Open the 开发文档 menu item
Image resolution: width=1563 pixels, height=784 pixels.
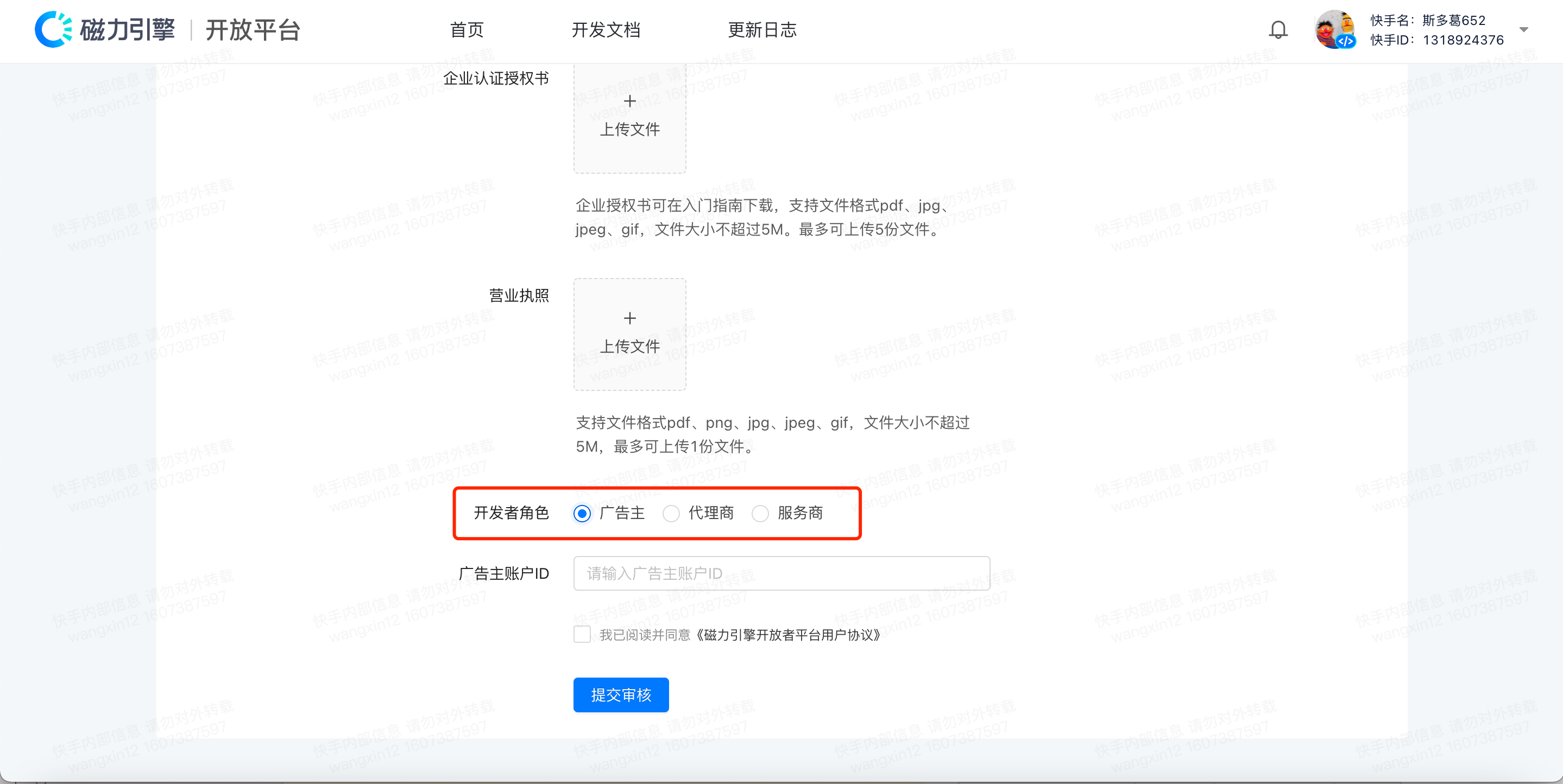click(x=606, y=29)
